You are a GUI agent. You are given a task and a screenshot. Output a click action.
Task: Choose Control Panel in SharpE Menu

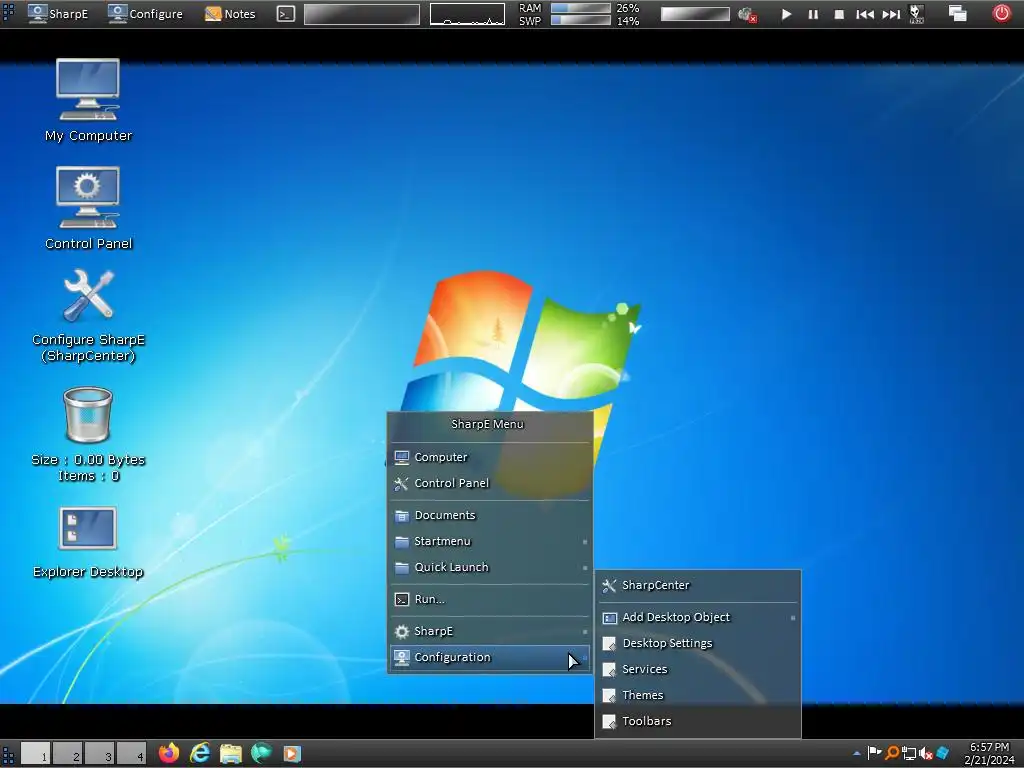[490, 483]
